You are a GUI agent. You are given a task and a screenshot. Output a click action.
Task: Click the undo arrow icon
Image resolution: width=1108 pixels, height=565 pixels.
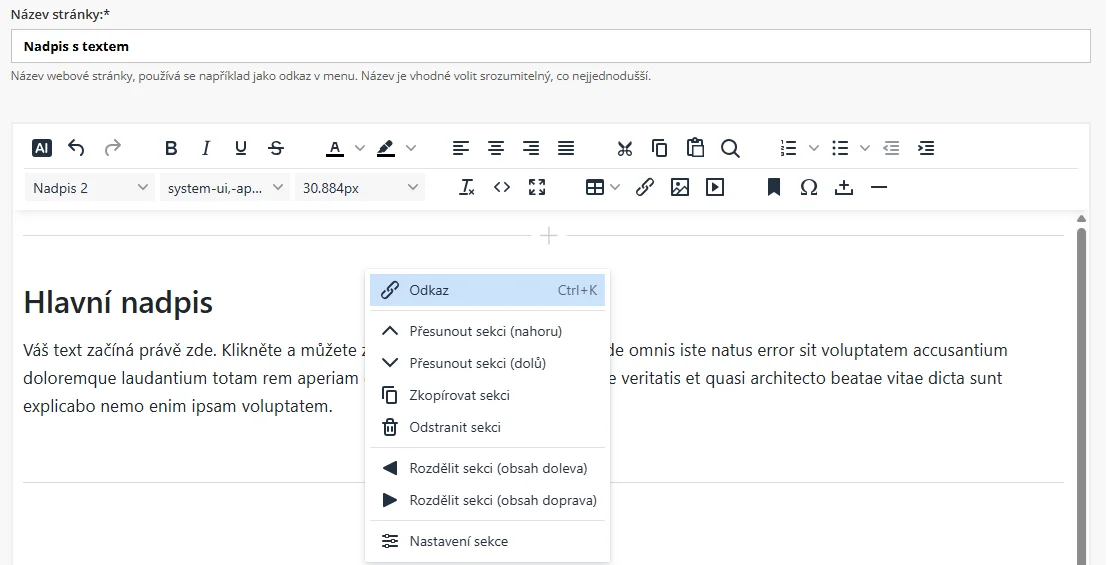coord(76,148)
